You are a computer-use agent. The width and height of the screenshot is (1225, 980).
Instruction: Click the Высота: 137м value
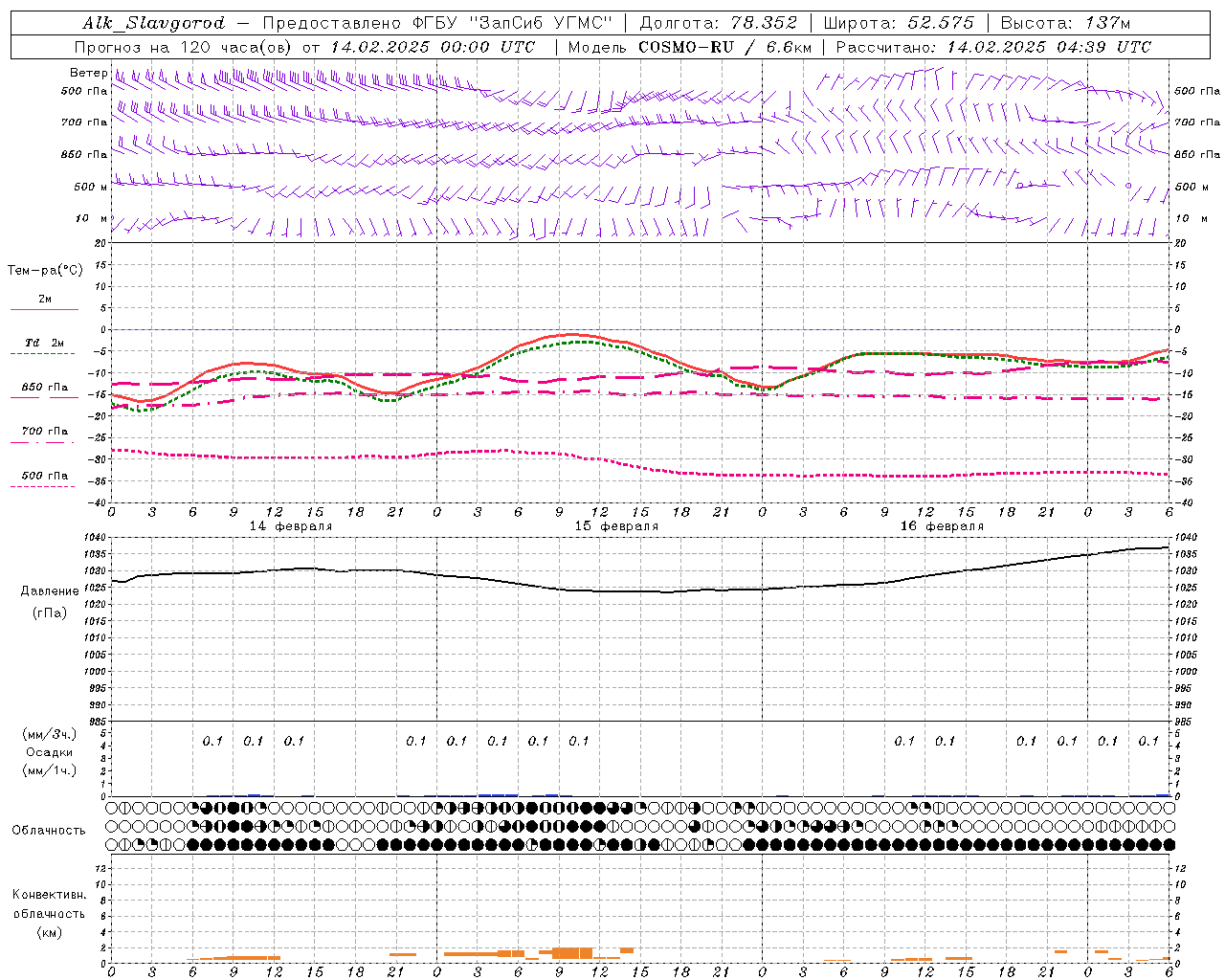click(1065, 23)
